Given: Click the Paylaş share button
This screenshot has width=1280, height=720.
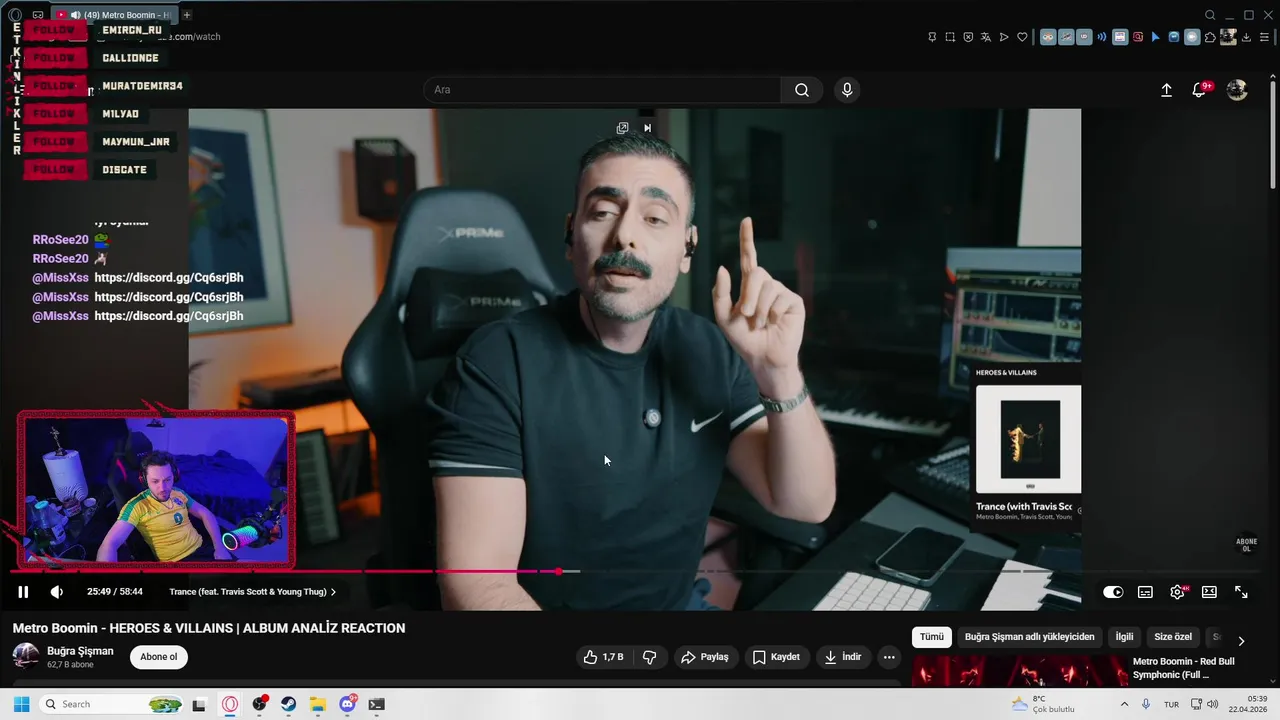Looking at the screenshot, I should [x=704, y=657].
